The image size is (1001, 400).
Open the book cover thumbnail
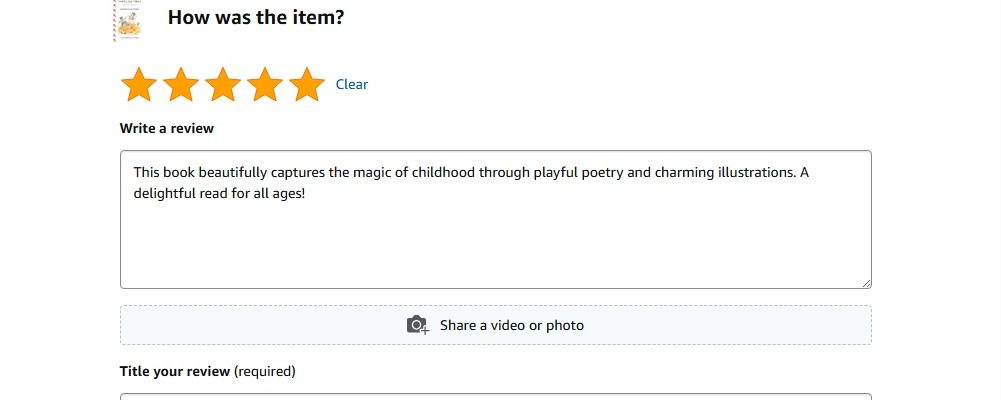pos(128,20)
